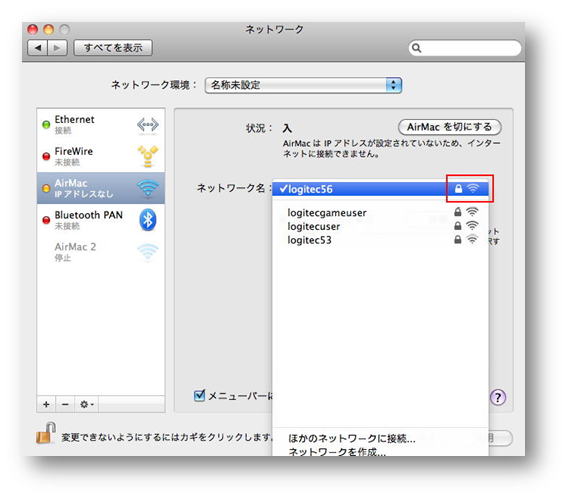The image size is (567, 498).
Task: Add a service with the plus button
Action: [46, 404]
